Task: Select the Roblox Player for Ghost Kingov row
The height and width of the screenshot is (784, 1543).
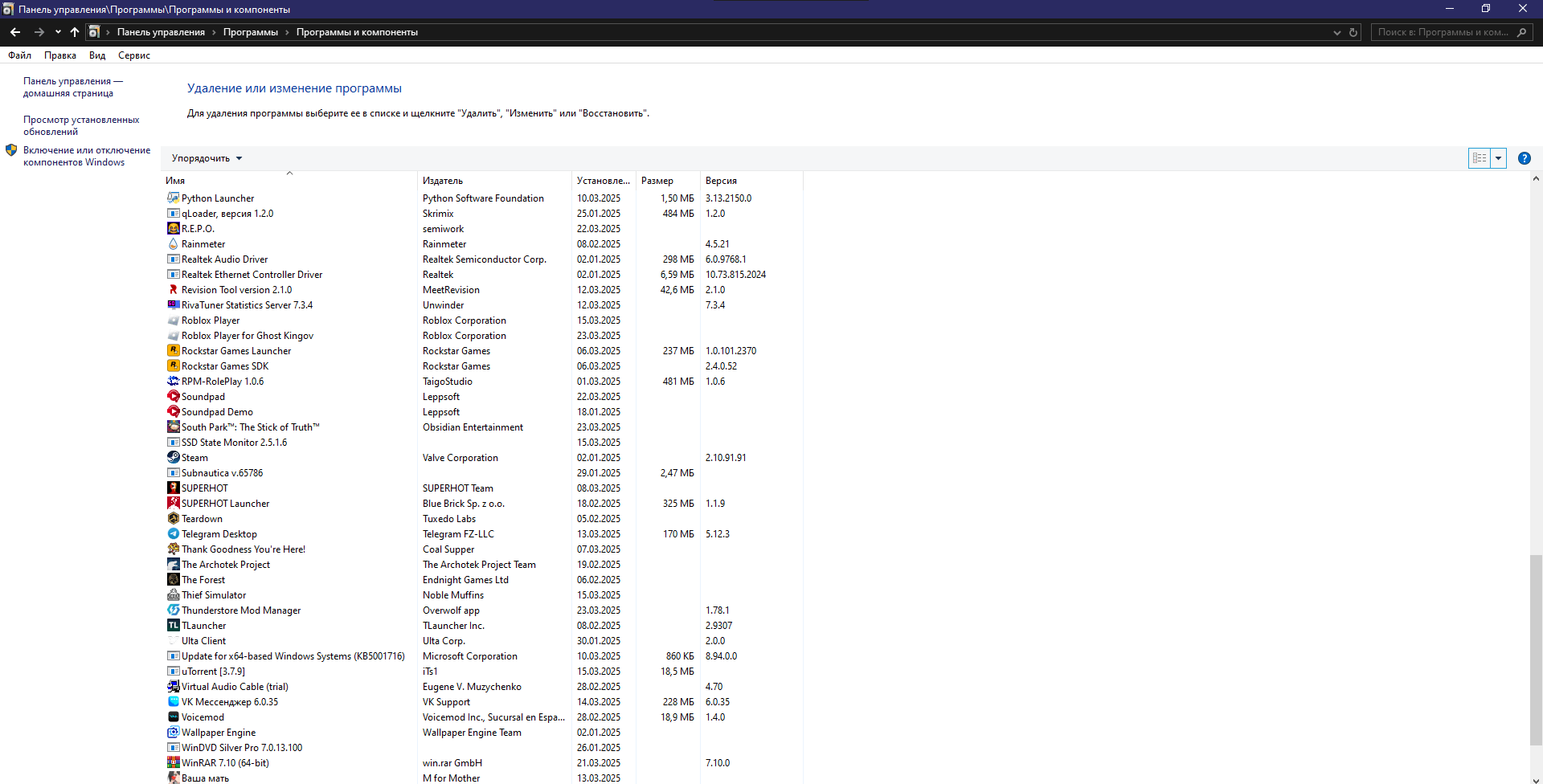Action: coord(482,336)
